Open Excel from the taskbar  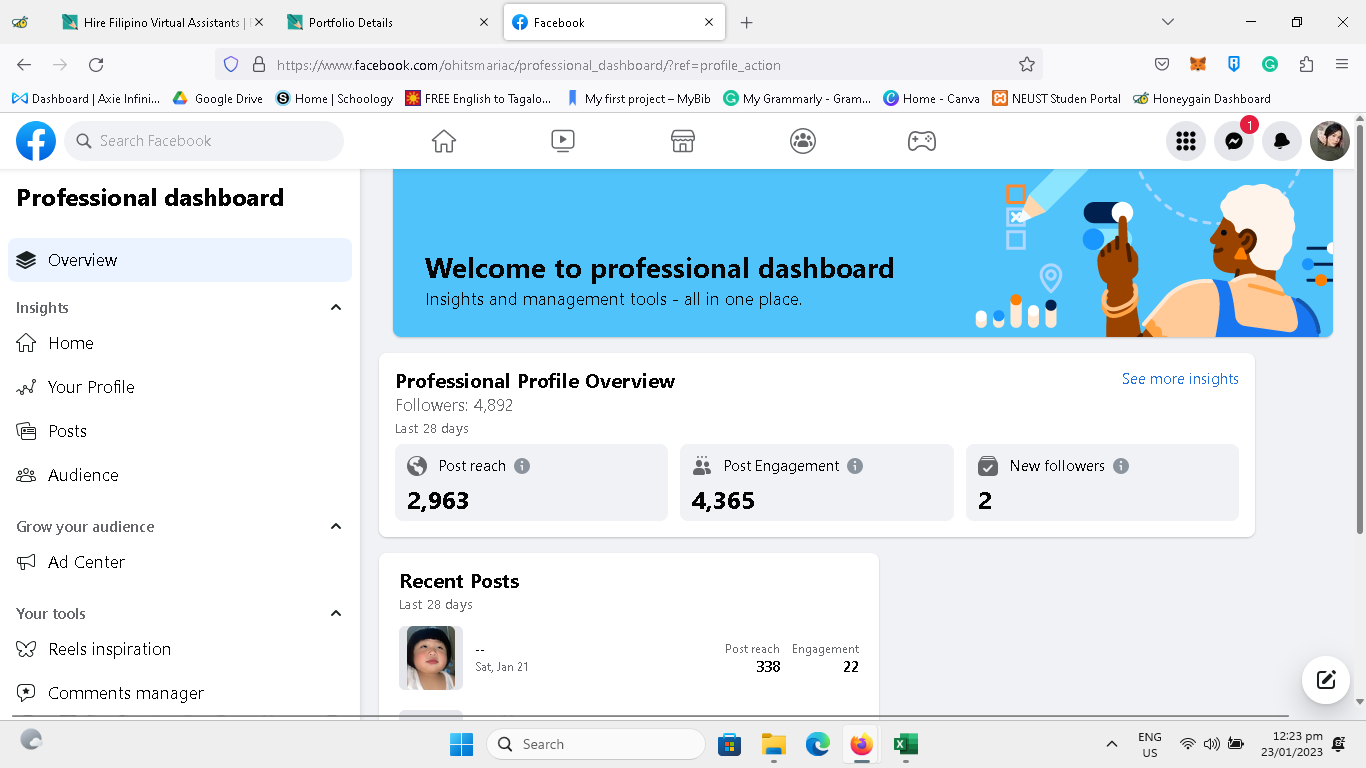coord(906,744)
